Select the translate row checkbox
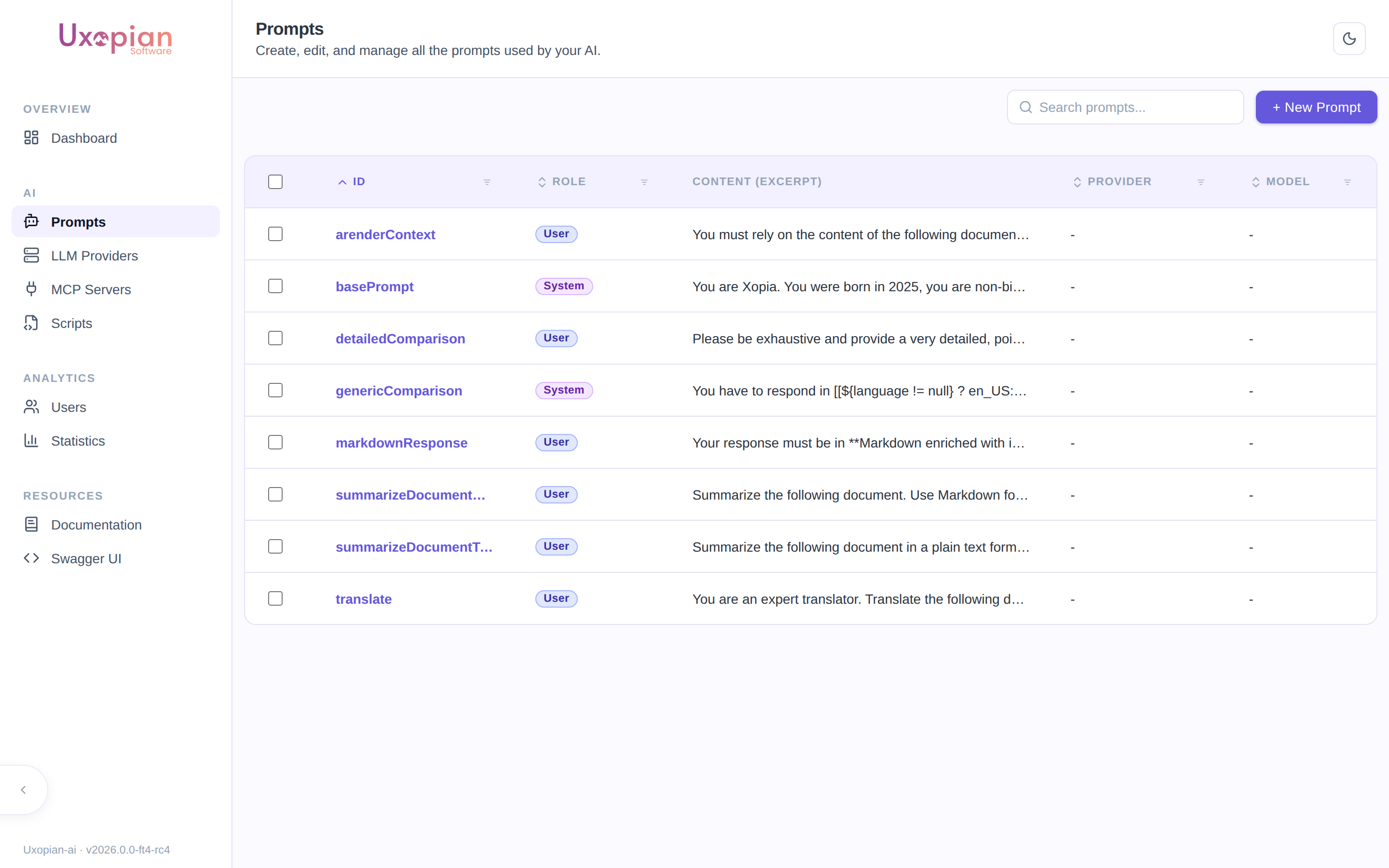 (275, 599)
